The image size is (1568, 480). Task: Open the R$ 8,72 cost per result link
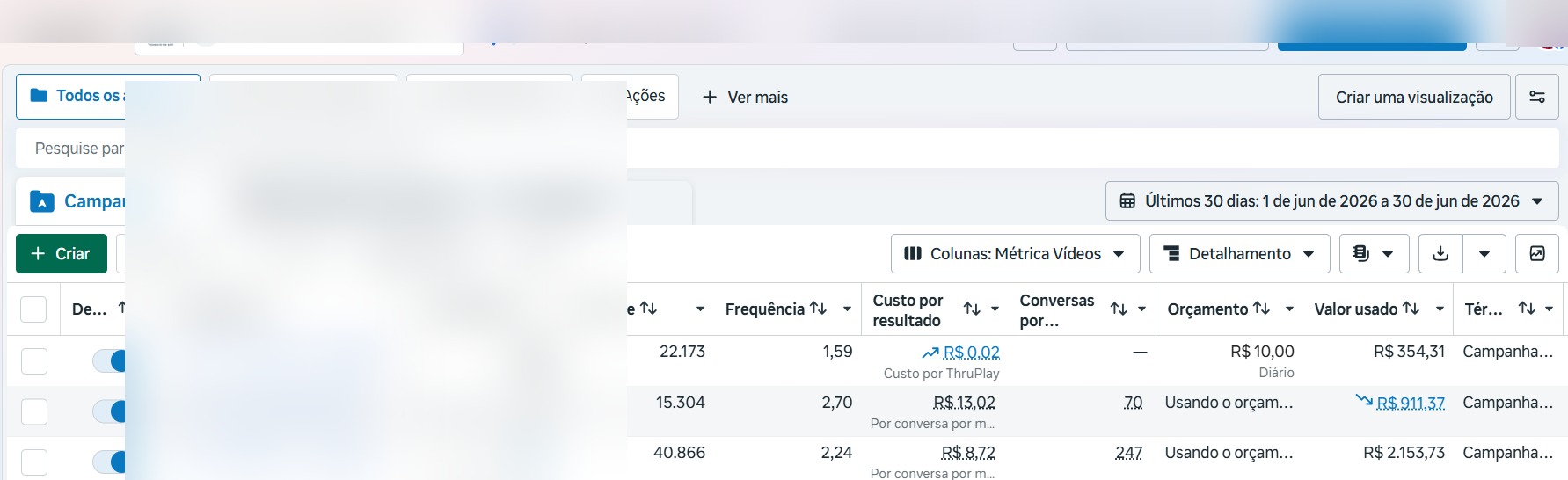coord(968,453)
